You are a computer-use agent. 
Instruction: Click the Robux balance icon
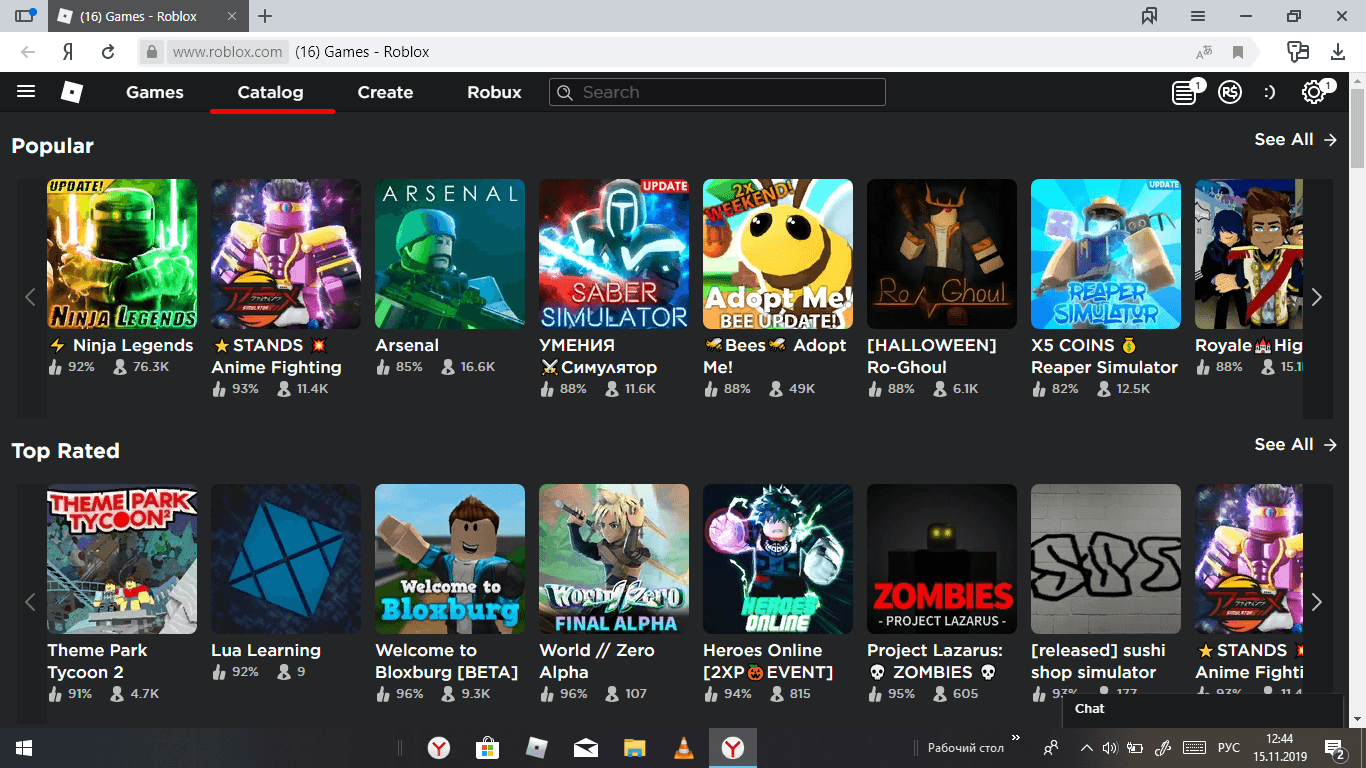pyautogui.click(x=1230, y=93)
